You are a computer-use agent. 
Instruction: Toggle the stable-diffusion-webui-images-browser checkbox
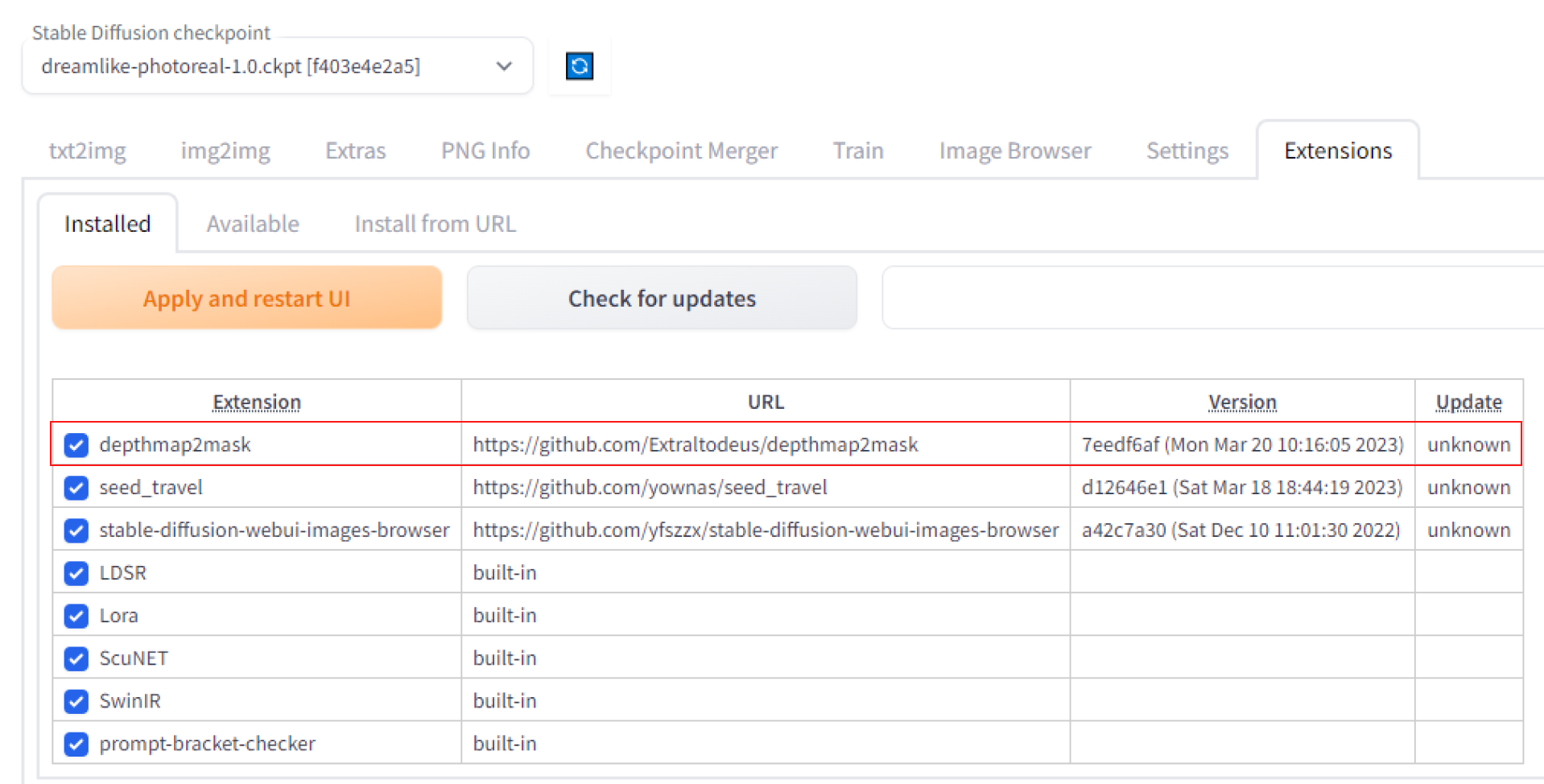[76, 530]
